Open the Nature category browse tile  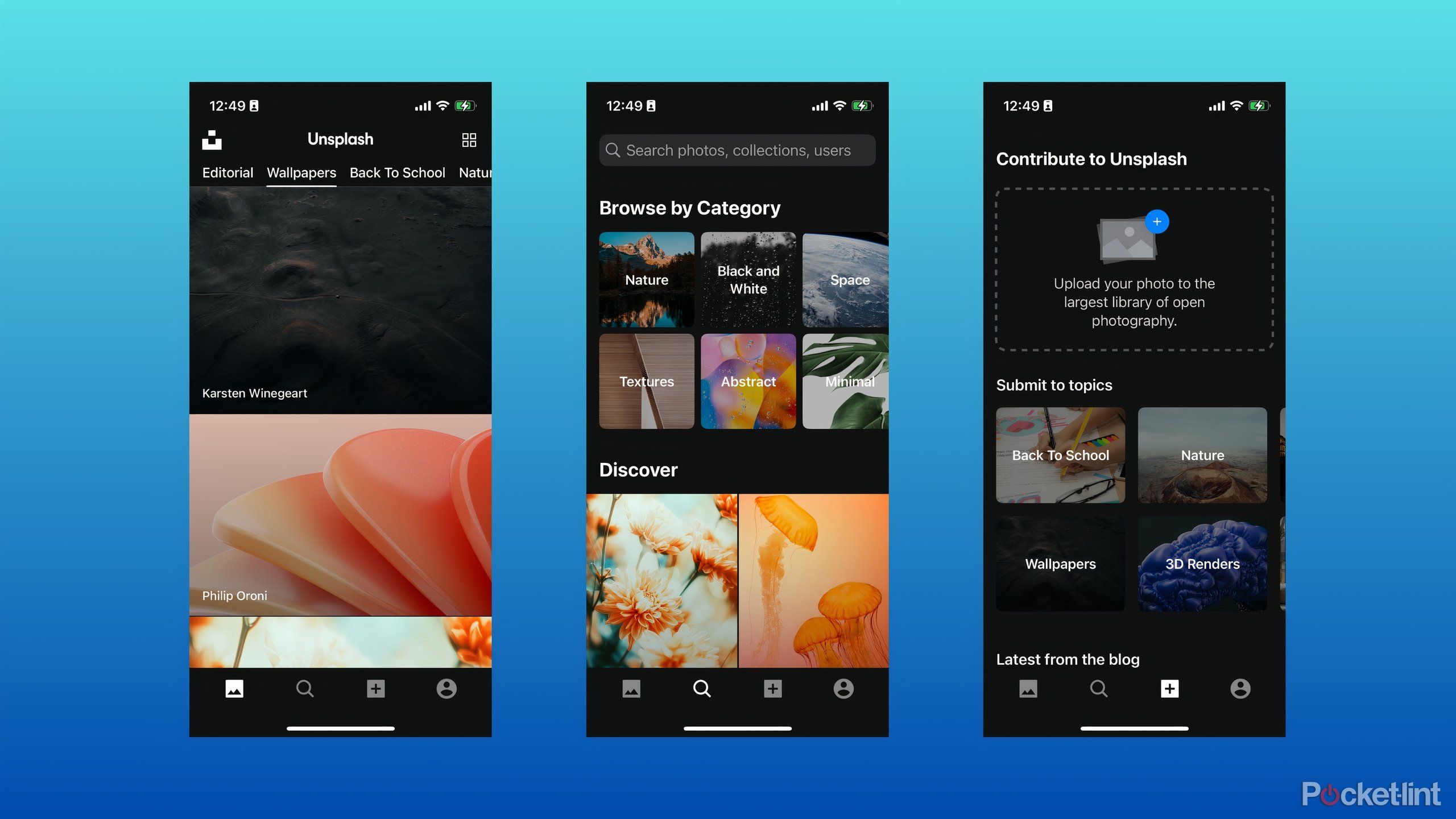point(646,280)
